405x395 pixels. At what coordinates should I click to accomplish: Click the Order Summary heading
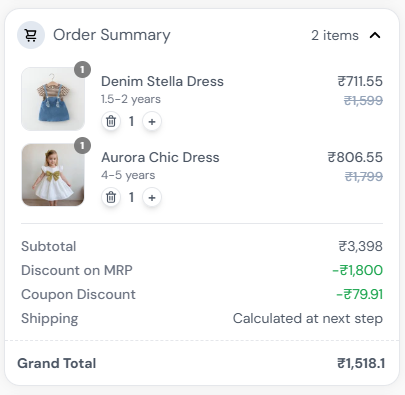point(112,35)
